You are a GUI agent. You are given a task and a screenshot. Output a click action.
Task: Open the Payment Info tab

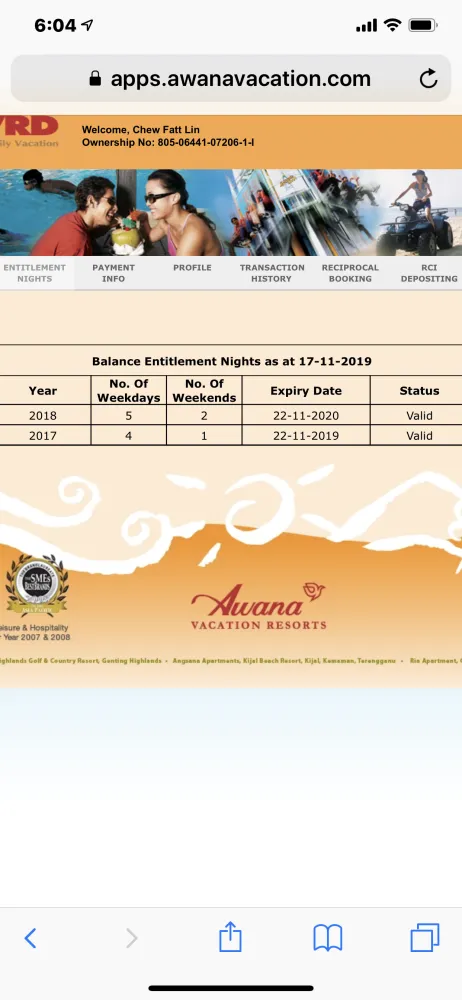click(x=114, y=273)
